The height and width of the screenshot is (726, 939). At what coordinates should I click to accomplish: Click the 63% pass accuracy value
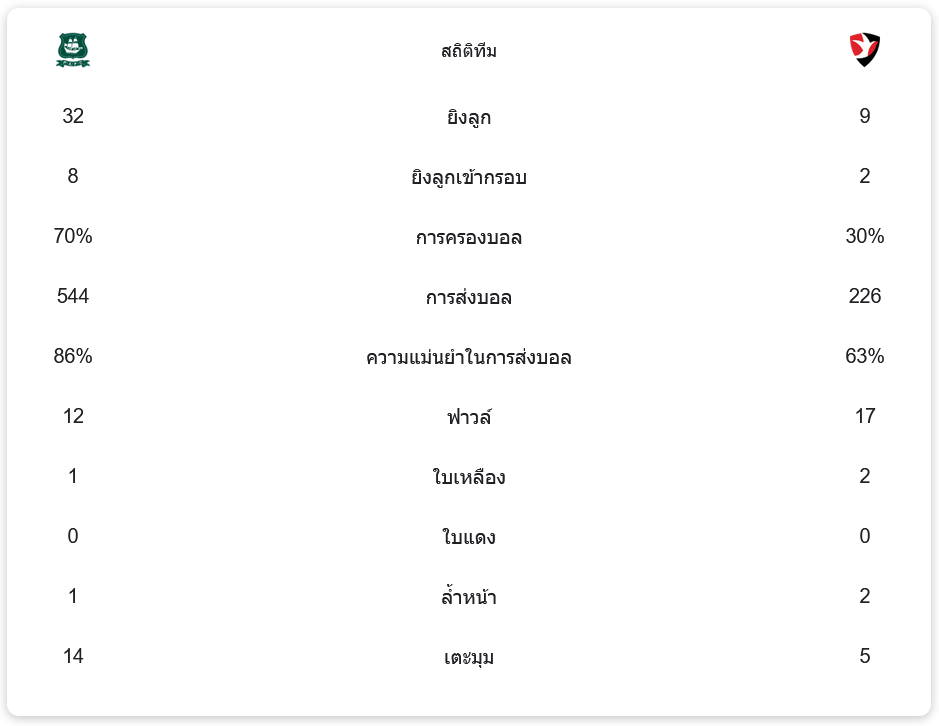(864, 356)
